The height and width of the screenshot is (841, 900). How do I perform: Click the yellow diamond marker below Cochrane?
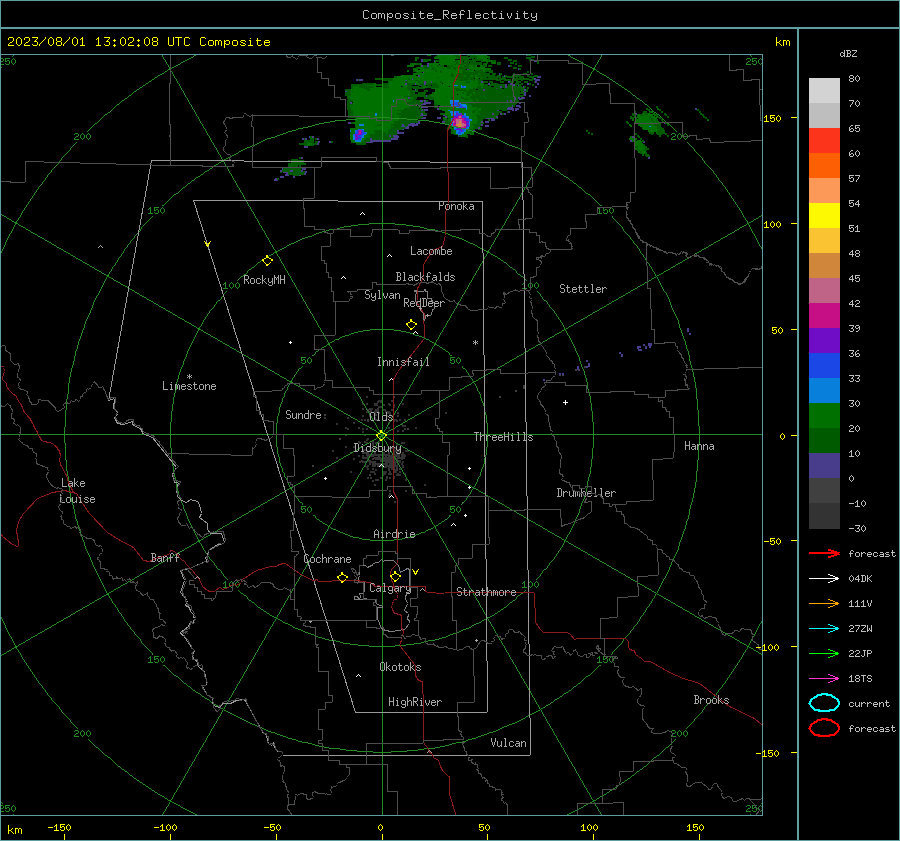coord(343,577)
